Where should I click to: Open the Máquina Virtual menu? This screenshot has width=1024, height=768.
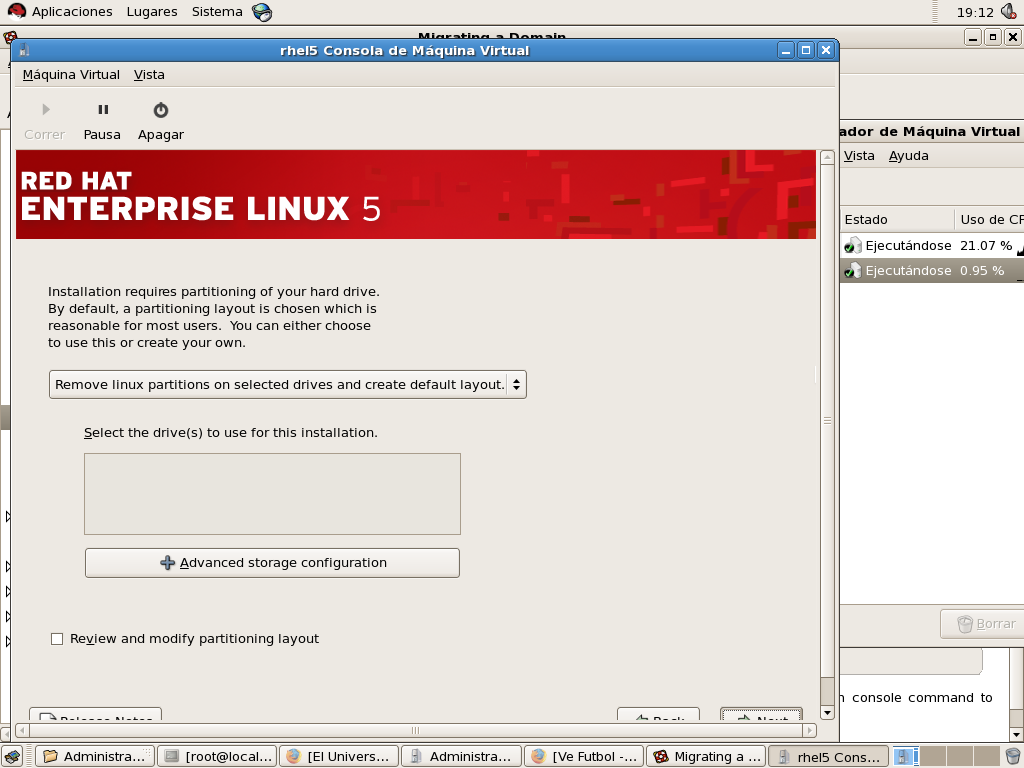[x=71, y=75]
